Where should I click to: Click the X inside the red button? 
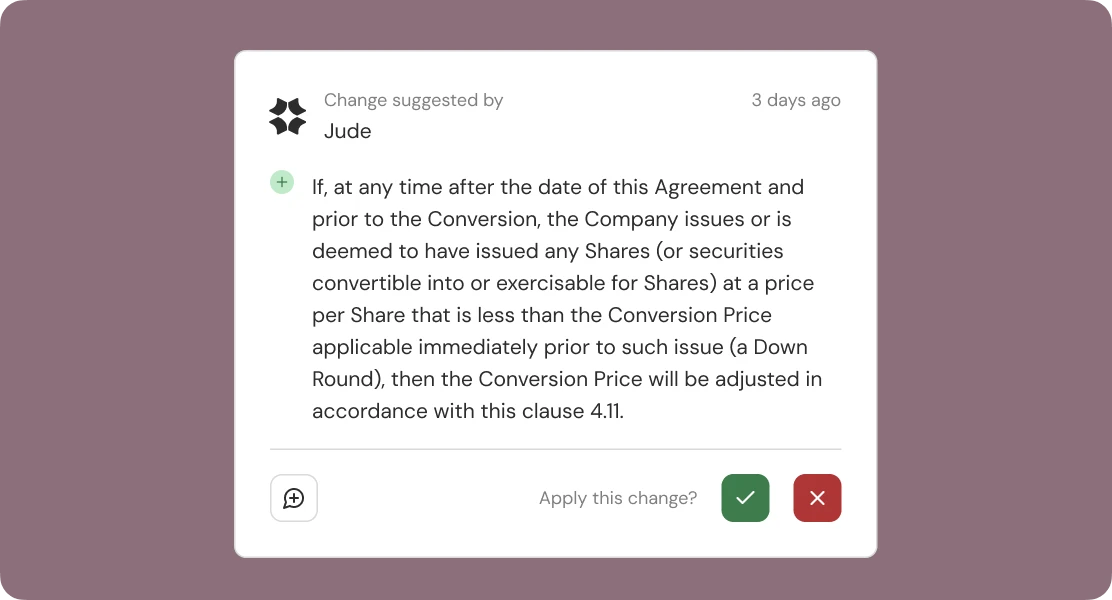817,497
